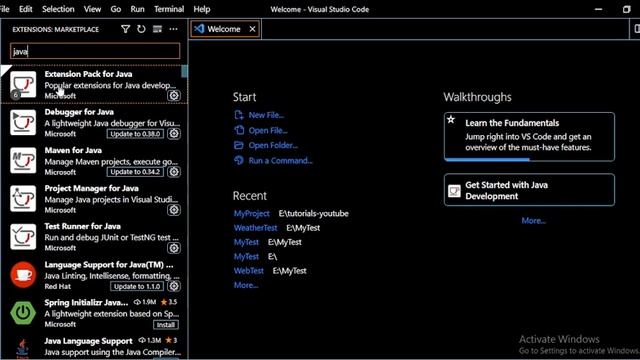Open manage gear for Test Runner for Java
The image size is (640, 360).
(174, 248)
